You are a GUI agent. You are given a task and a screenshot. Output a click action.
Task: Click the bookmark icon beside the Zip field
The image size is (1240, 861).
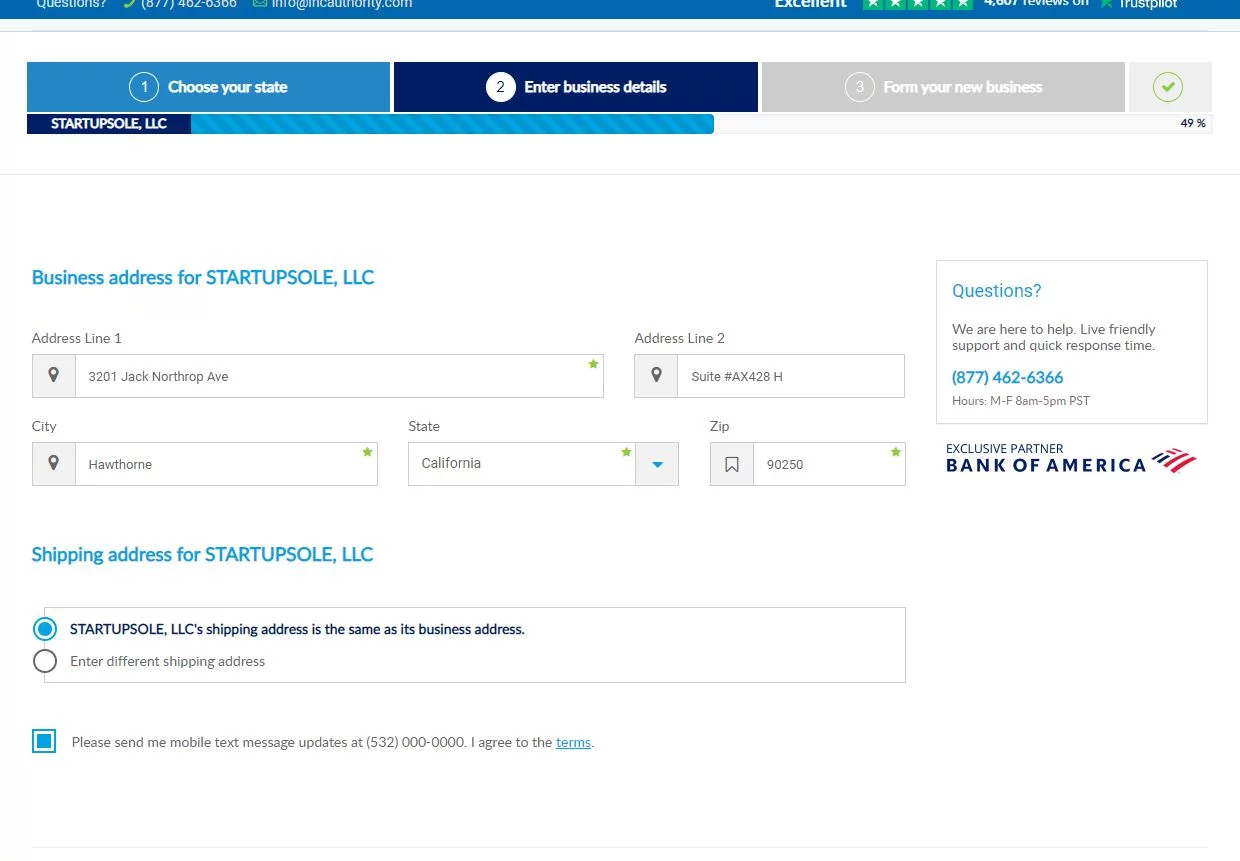point(732,464)
